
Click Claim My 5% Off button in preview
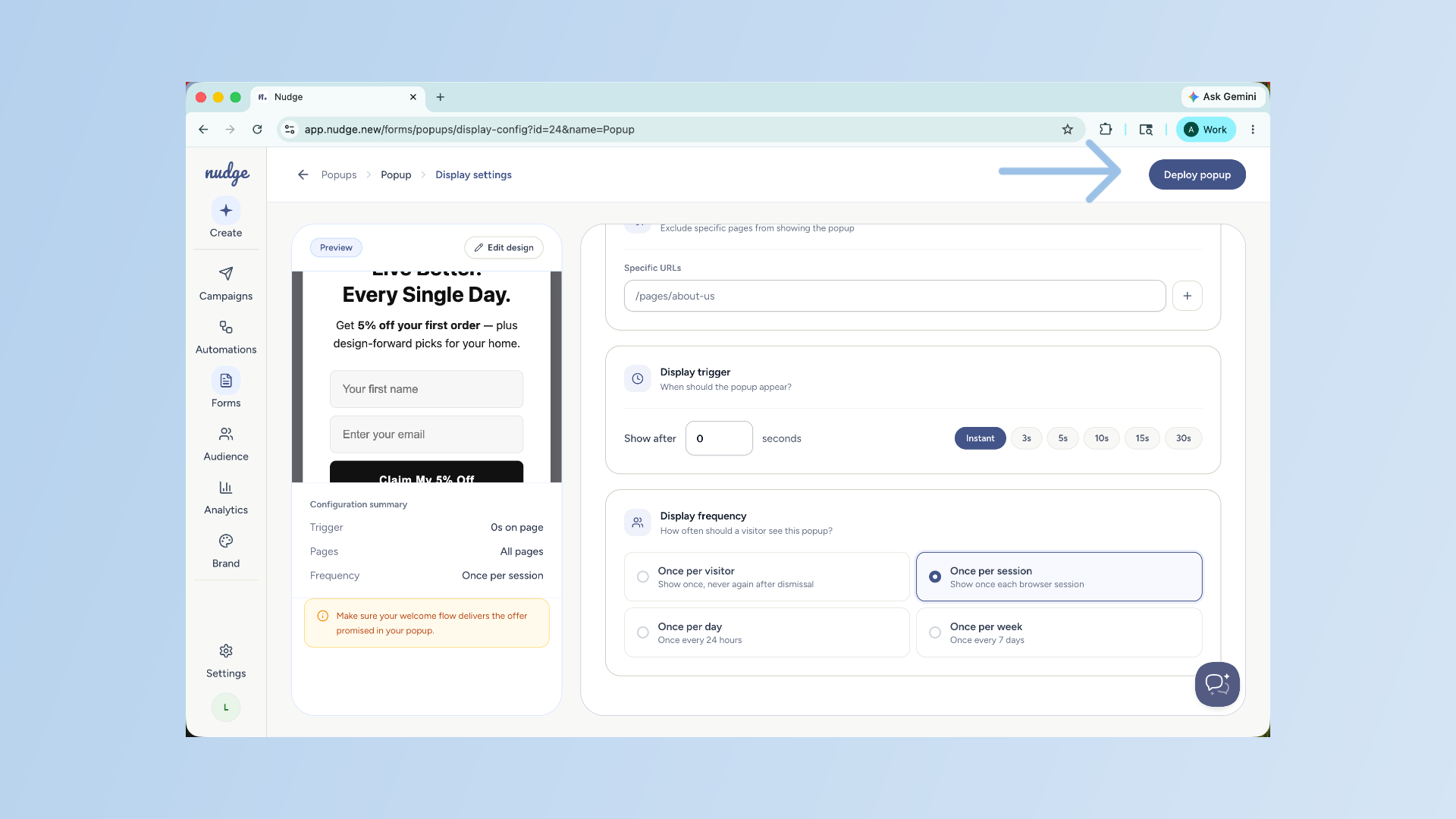point(427,472)
